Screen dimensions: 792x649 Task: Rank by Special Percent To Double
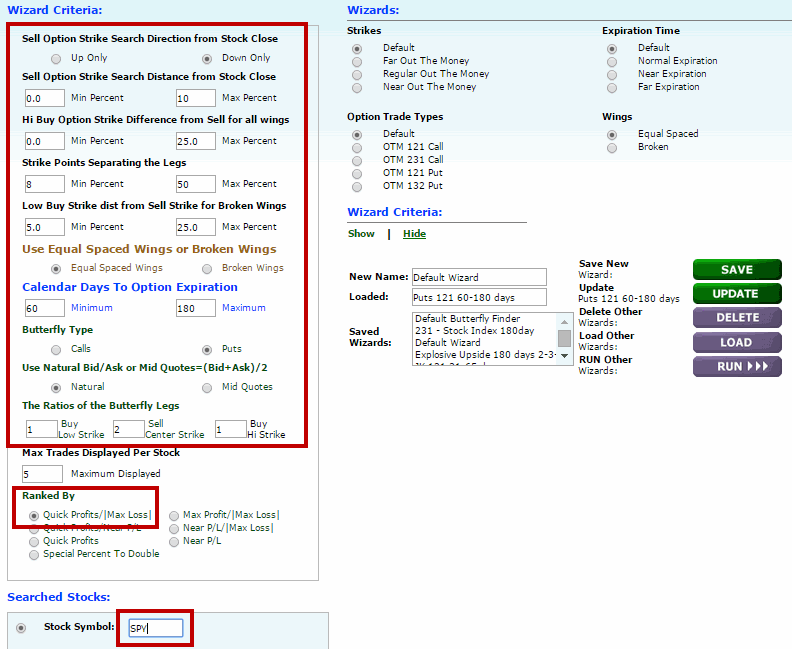34,555
